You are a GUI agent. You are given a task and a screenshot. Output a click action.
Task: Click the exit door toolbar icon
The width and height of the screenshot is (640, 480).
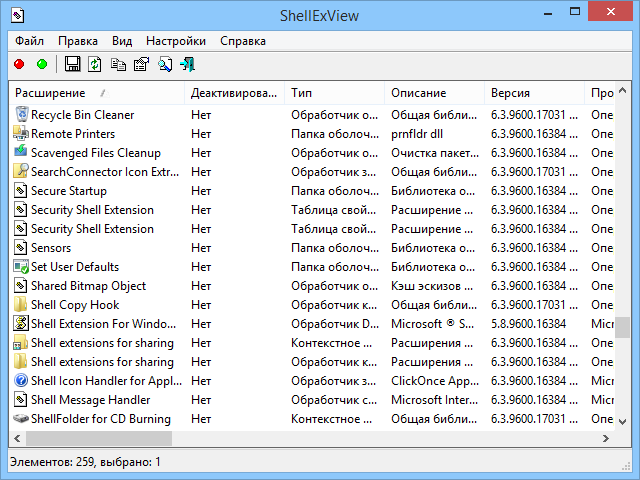click(x=188, y=64)
